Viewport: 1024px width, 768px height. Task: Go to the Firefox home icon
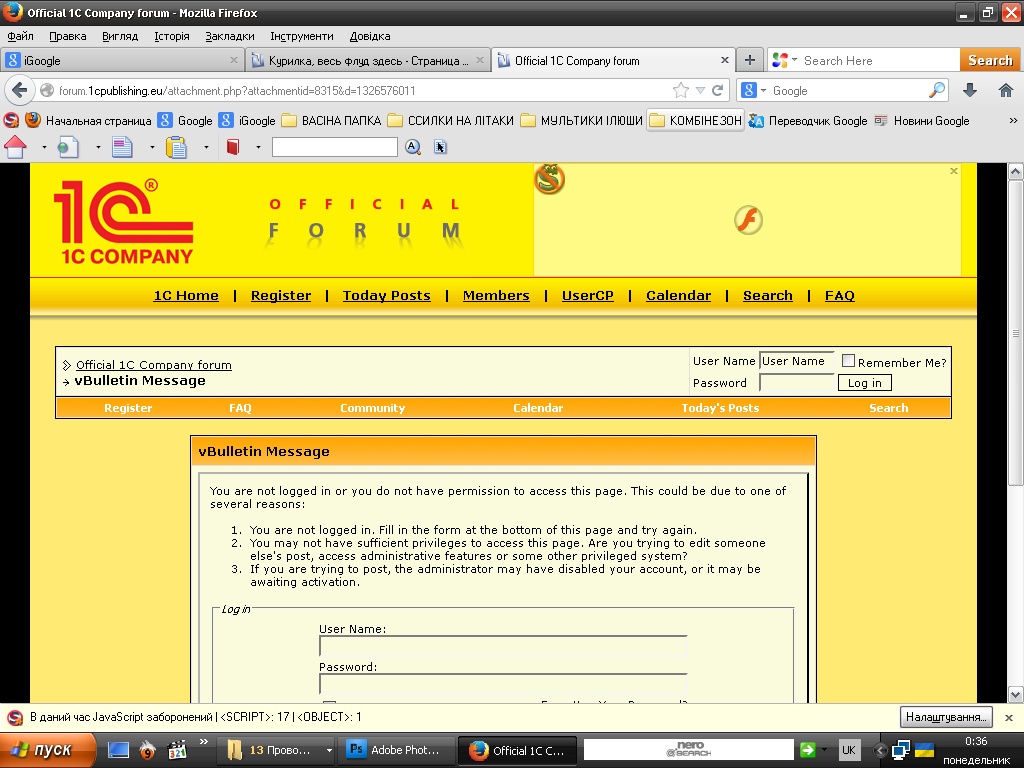click(1006, 90)
